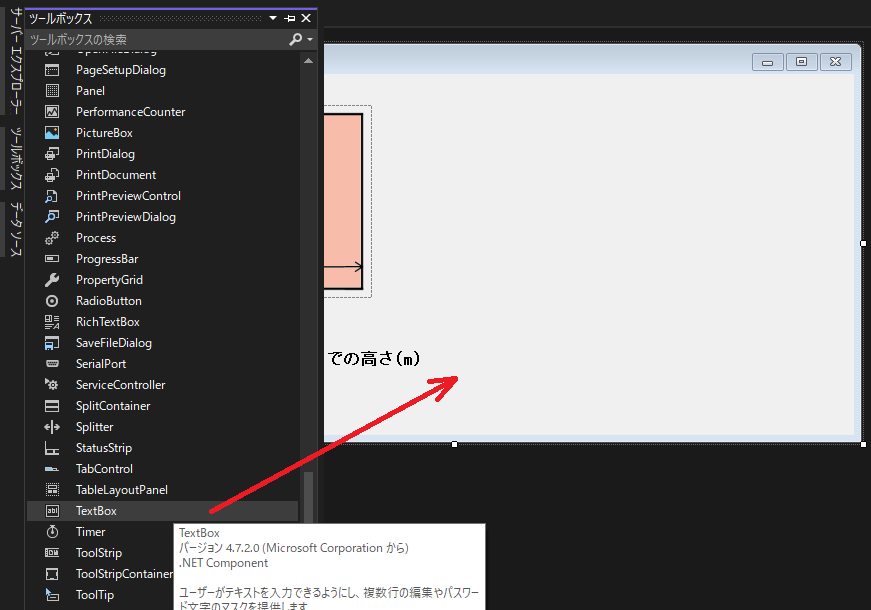The width and height of the screenshot is (871, 610).
Task: Click the ToolTip icon
Action: 52,595
